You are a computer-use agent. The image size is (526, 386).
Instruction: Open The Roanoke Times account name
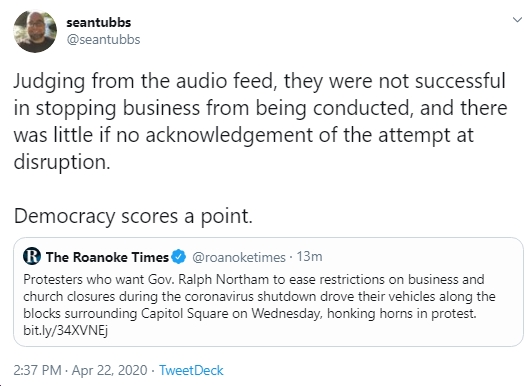pos(107,257)
